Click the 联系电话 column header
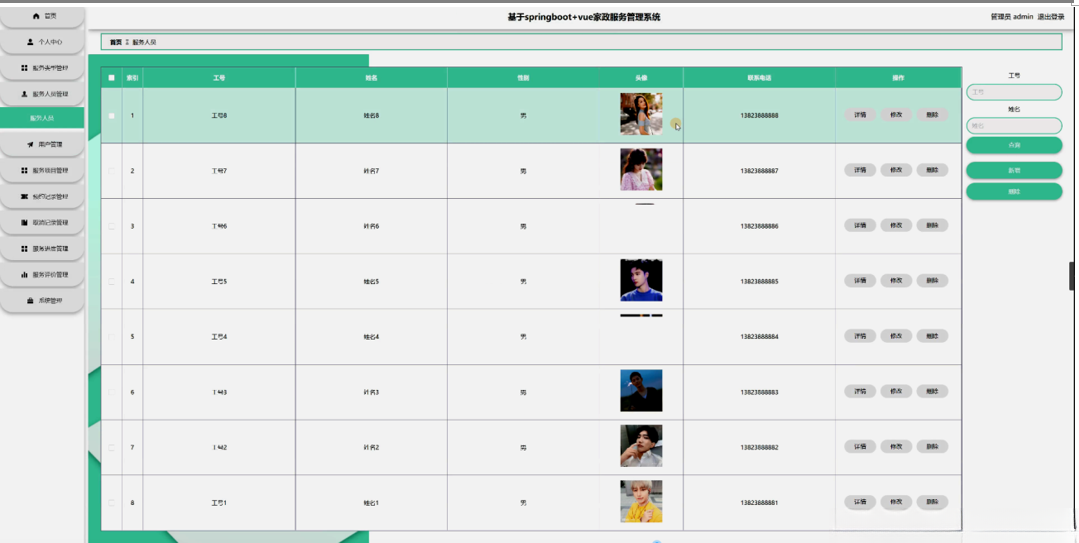This screenshot has height=543, width=1079. click(760, 78)
